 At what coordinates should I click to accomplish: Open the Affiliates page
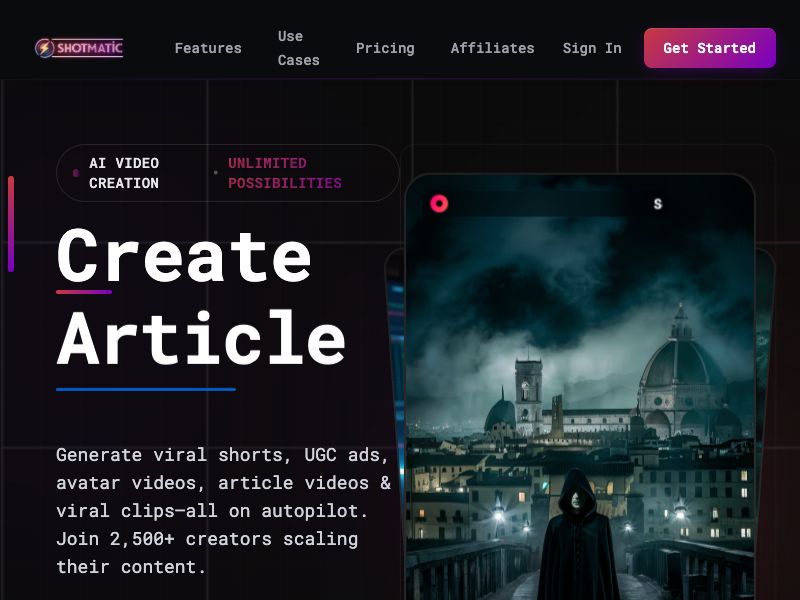(492, 48)
